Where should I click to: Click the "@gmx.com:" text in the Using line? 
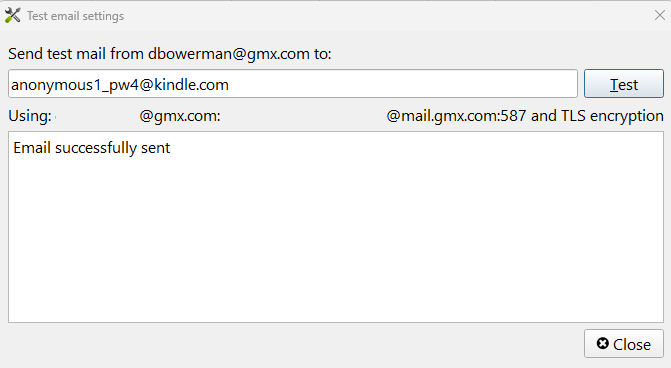point(180,116)
